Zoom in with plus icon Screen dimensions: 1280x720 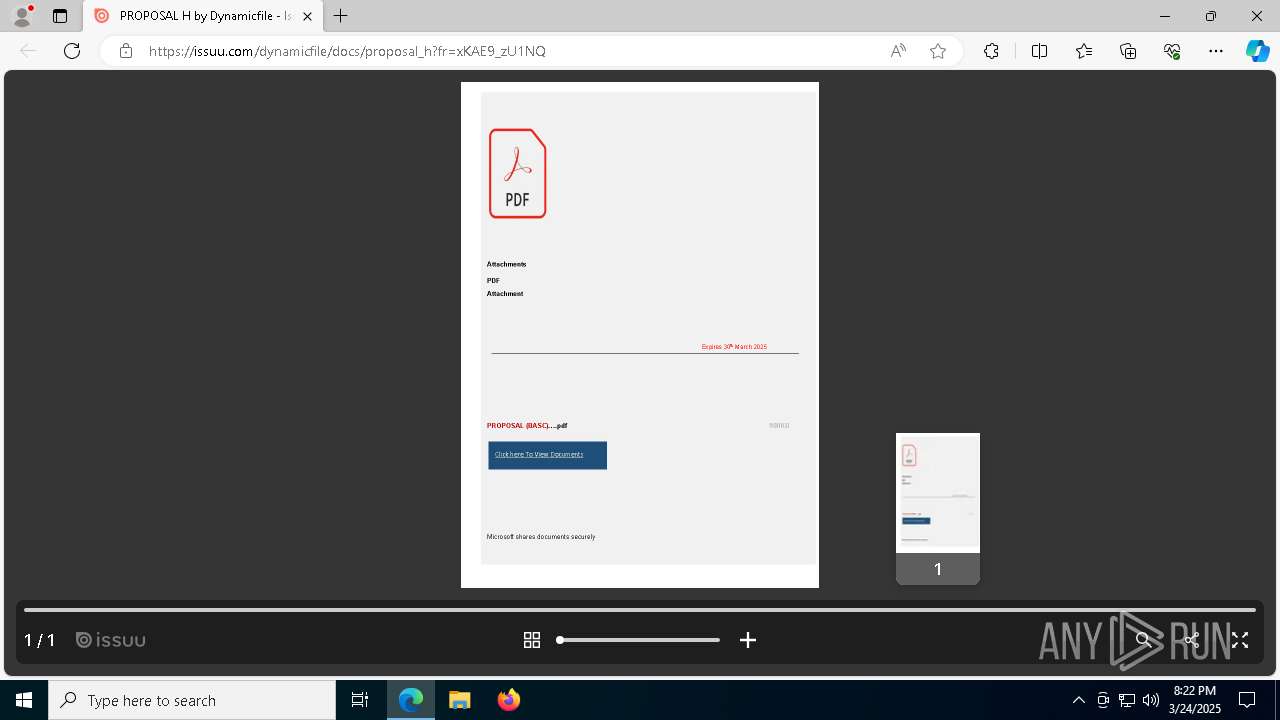748,640
